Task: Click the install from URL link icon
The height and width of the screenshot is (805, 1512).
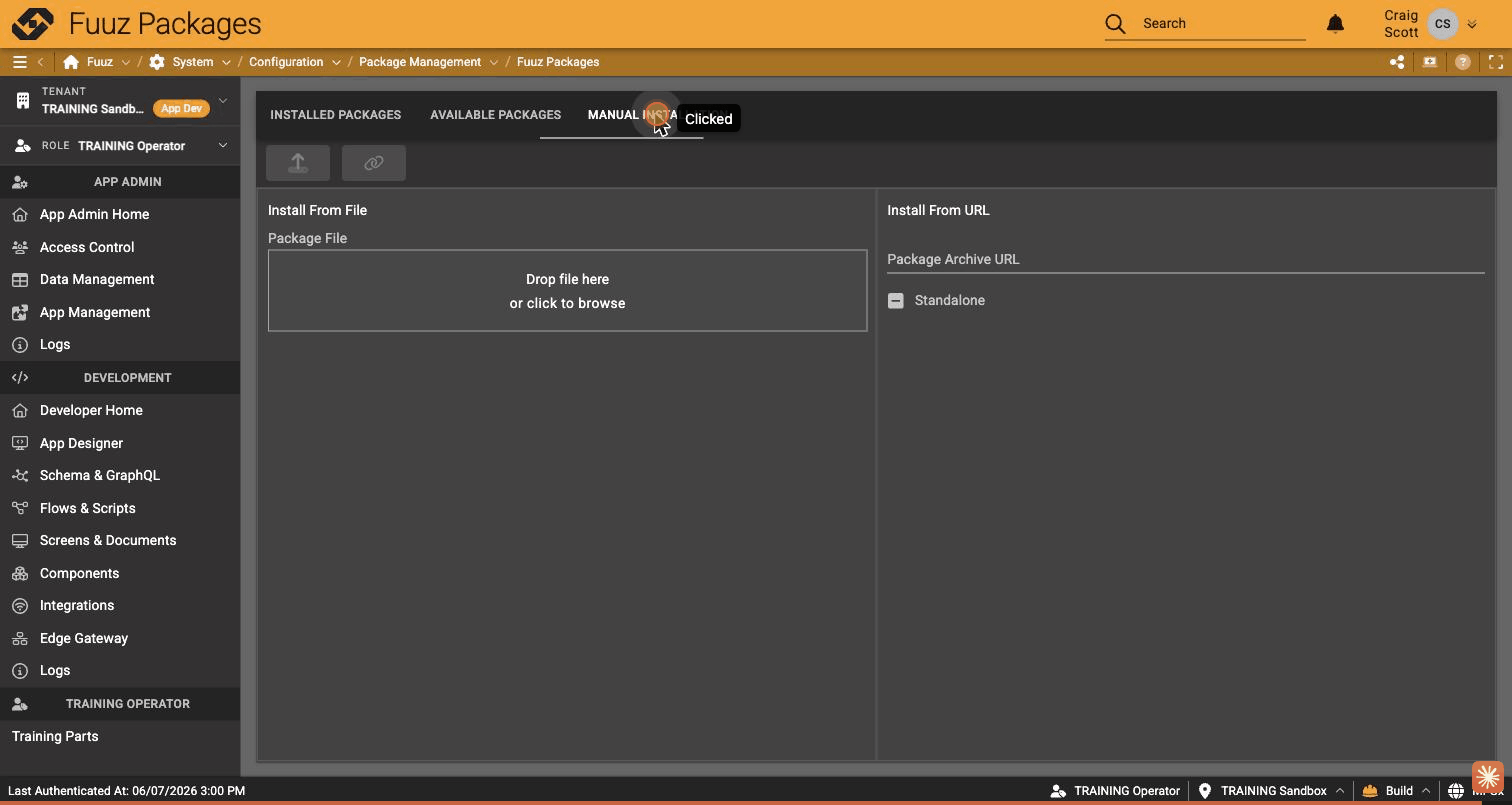Action: (374, 163)
